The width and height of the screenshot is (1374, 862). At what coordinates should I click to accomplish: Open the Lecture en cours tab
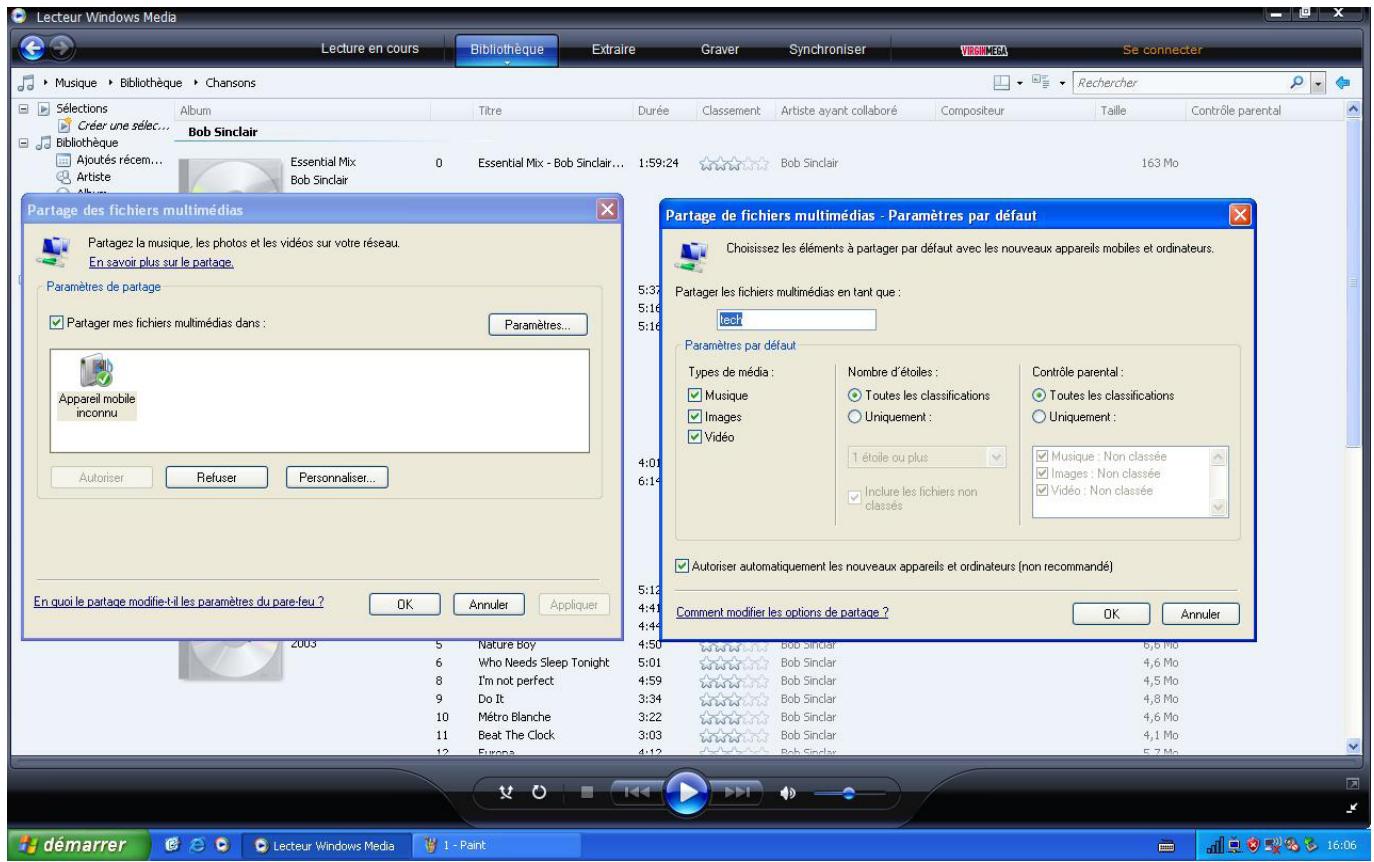click(369, 49)
